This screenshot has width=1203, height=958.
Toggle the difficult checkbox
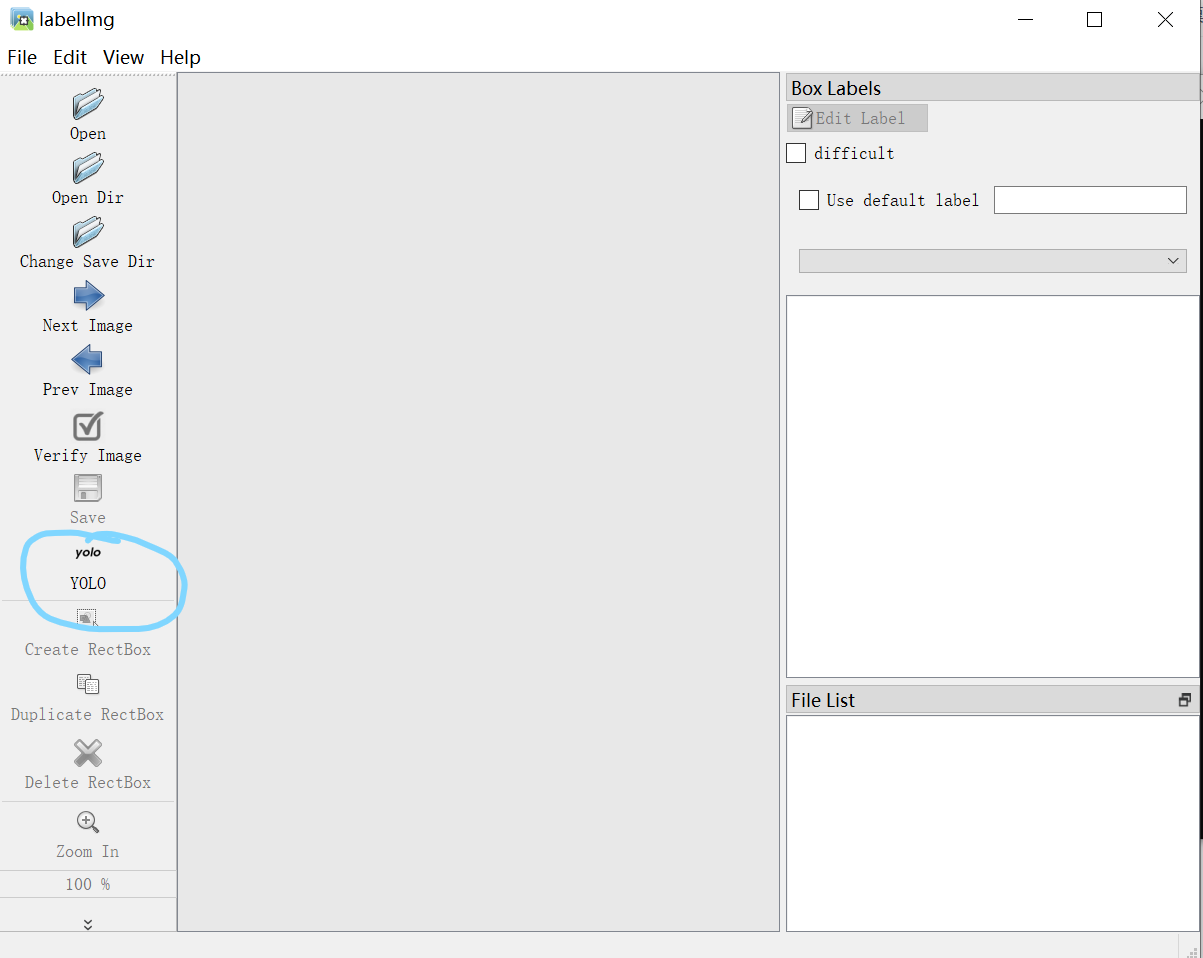click(x=796, y=153)
